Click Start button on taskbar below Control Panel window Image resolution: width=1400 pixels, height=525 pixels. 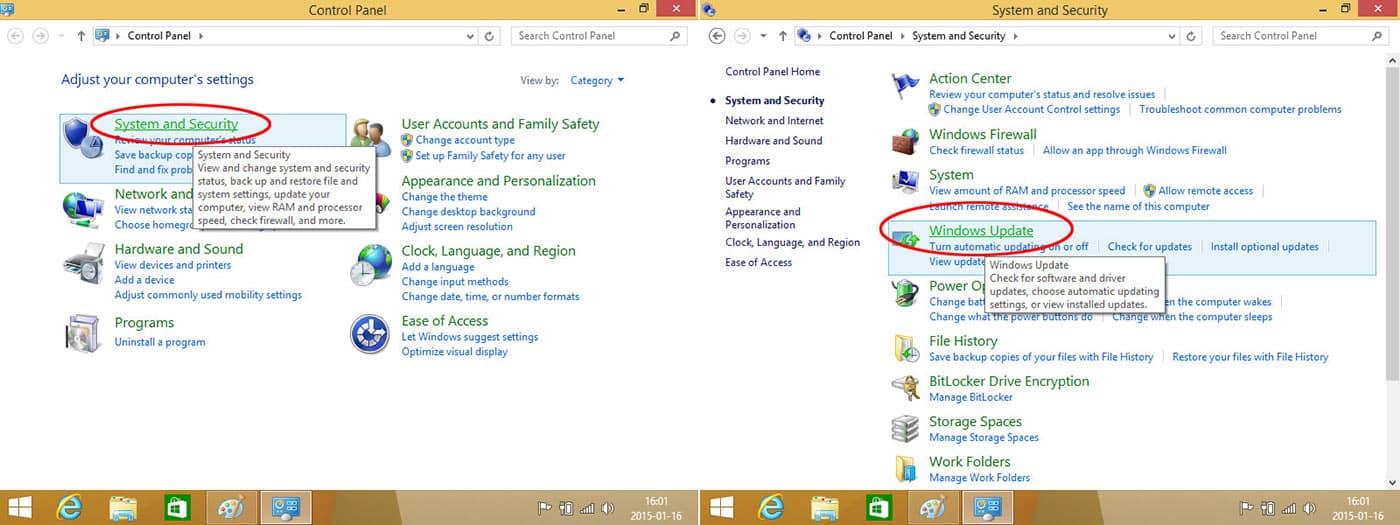19,507
